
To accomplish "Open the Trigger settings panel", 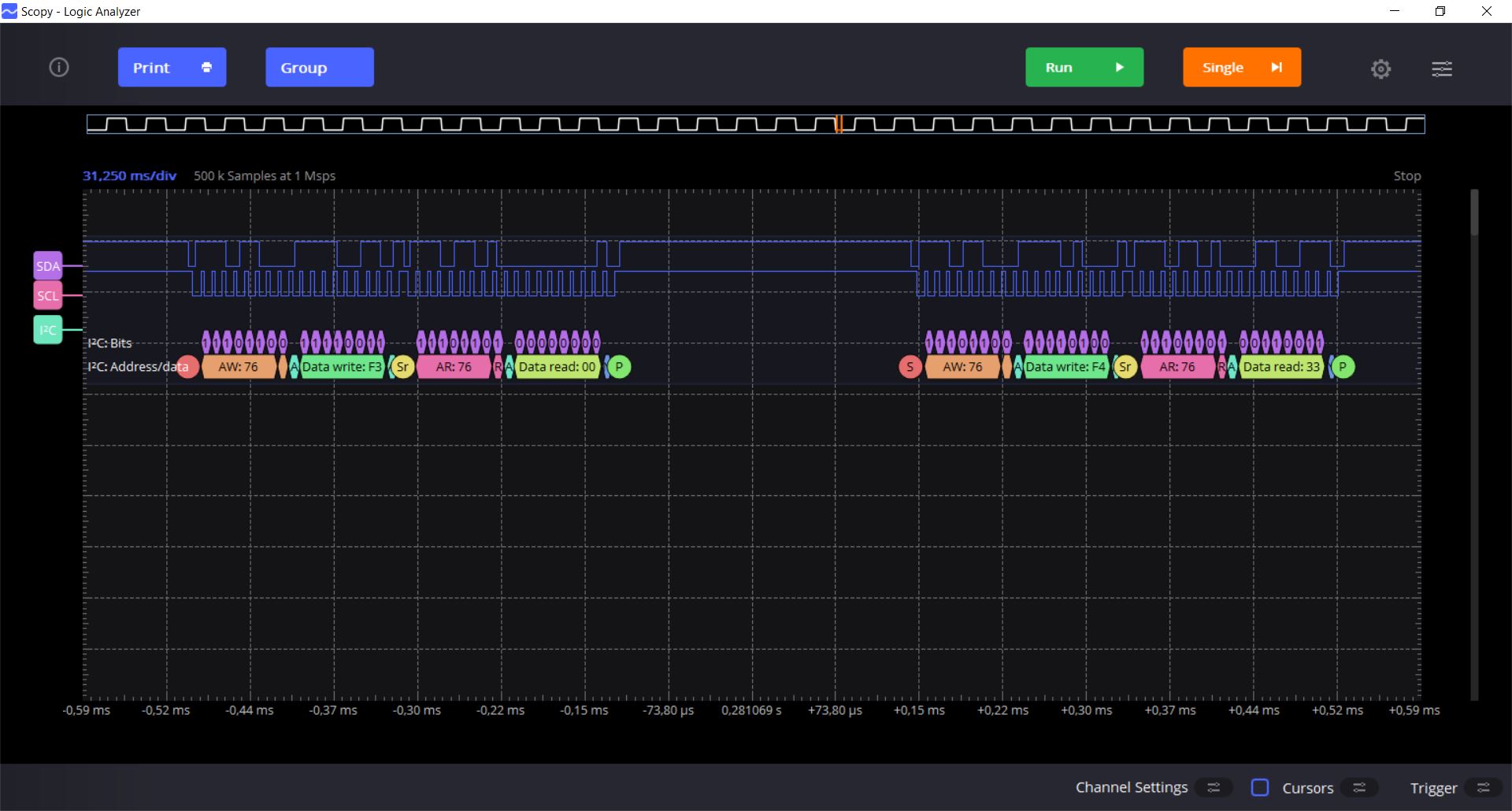I will [x=1483, y=787].
